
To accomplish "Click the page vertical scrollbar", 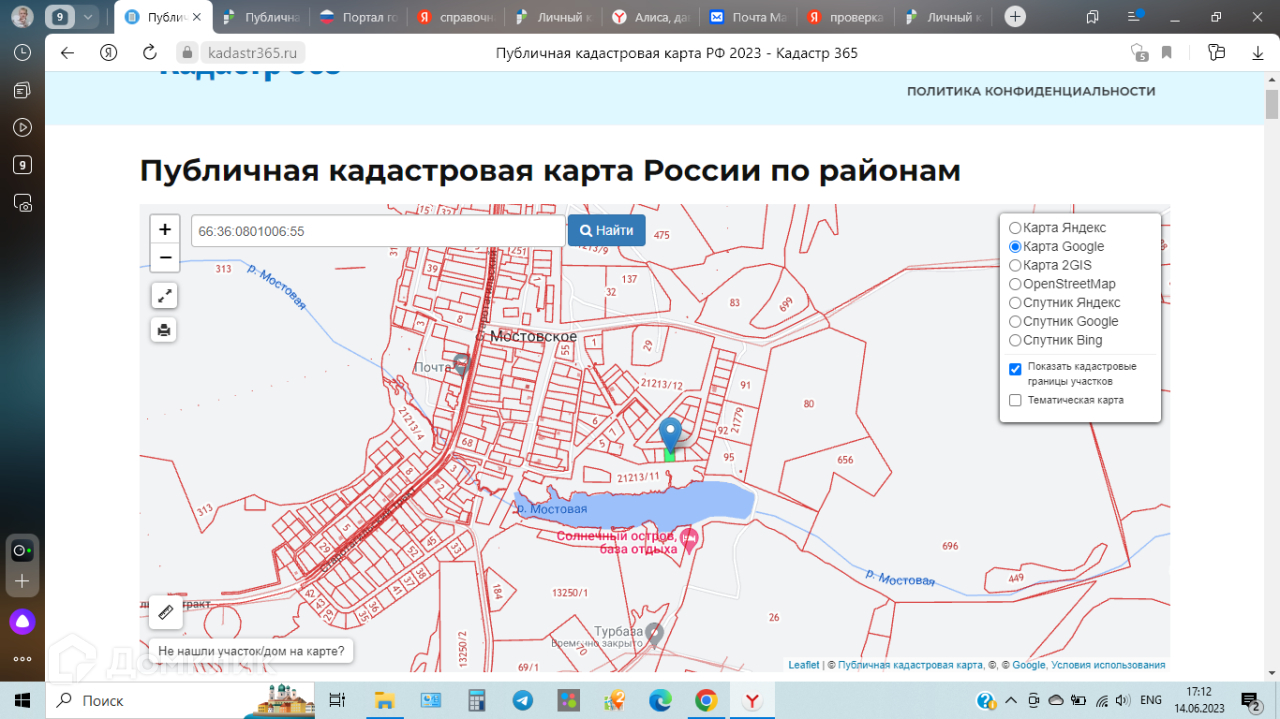I will 1271,104.
